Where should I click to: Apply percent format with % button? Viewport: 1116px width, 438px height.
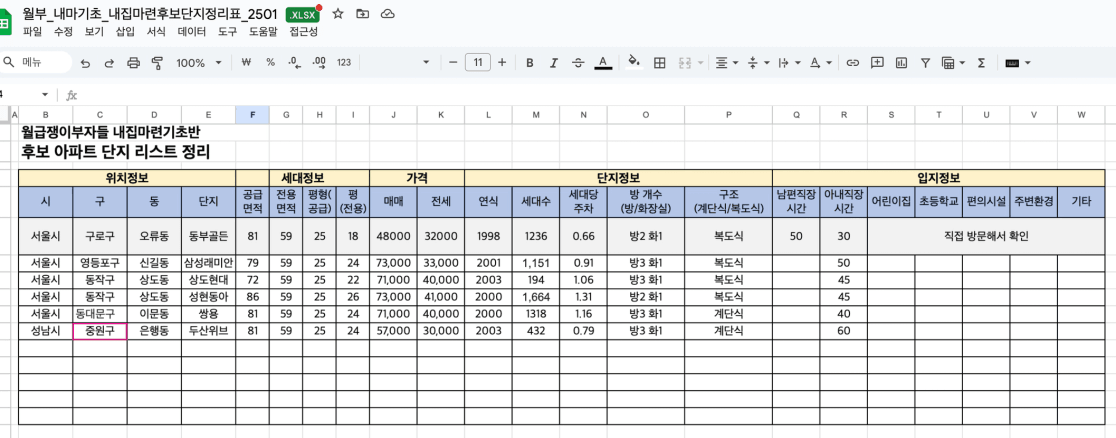pos(270,63)
